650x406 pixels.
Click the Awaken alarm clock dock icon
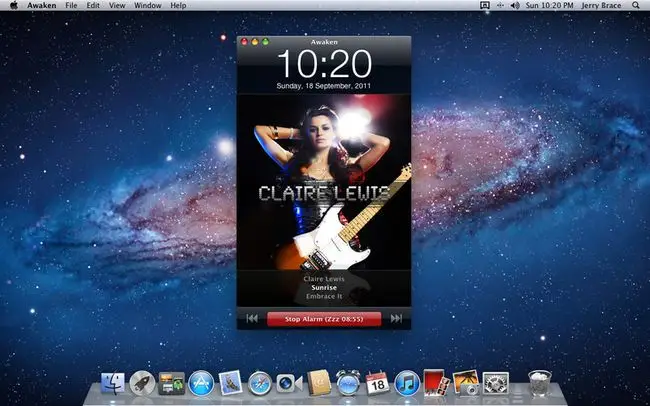[348, 382]
